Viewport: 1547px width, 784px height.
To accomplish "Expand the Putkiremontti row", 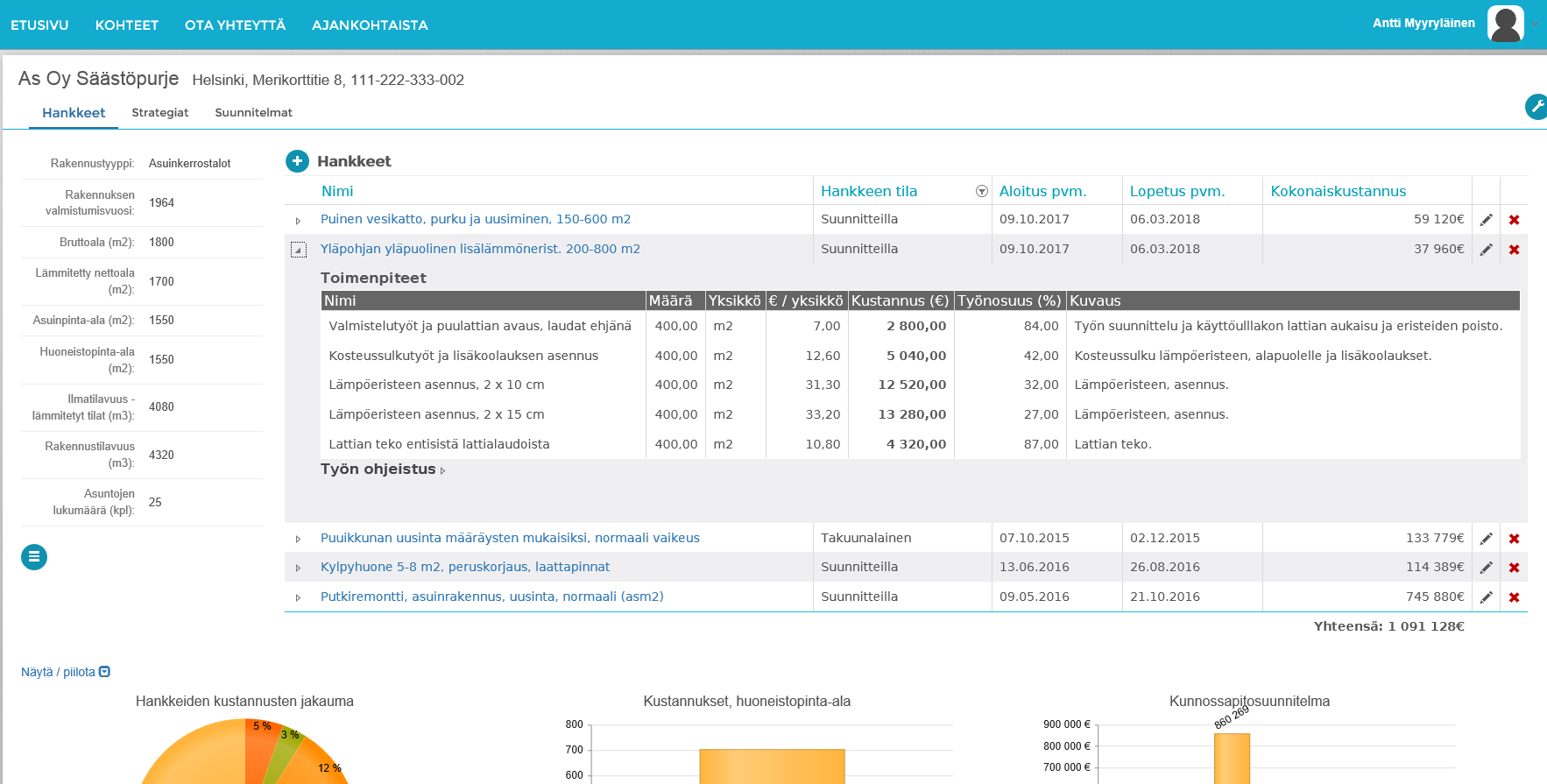I will pos(299,597).
